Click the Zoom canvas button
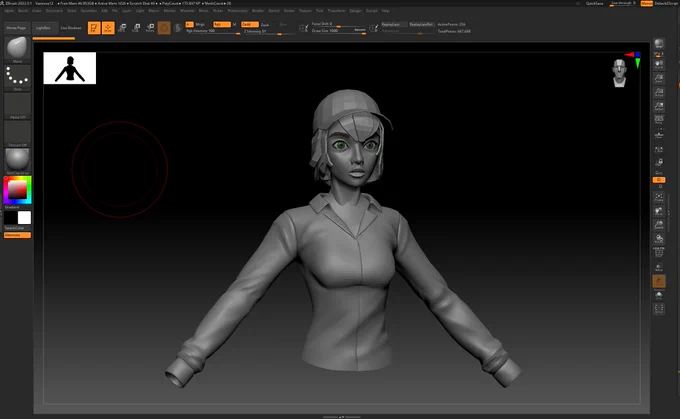The image size is (680, 419). [659, 79]
